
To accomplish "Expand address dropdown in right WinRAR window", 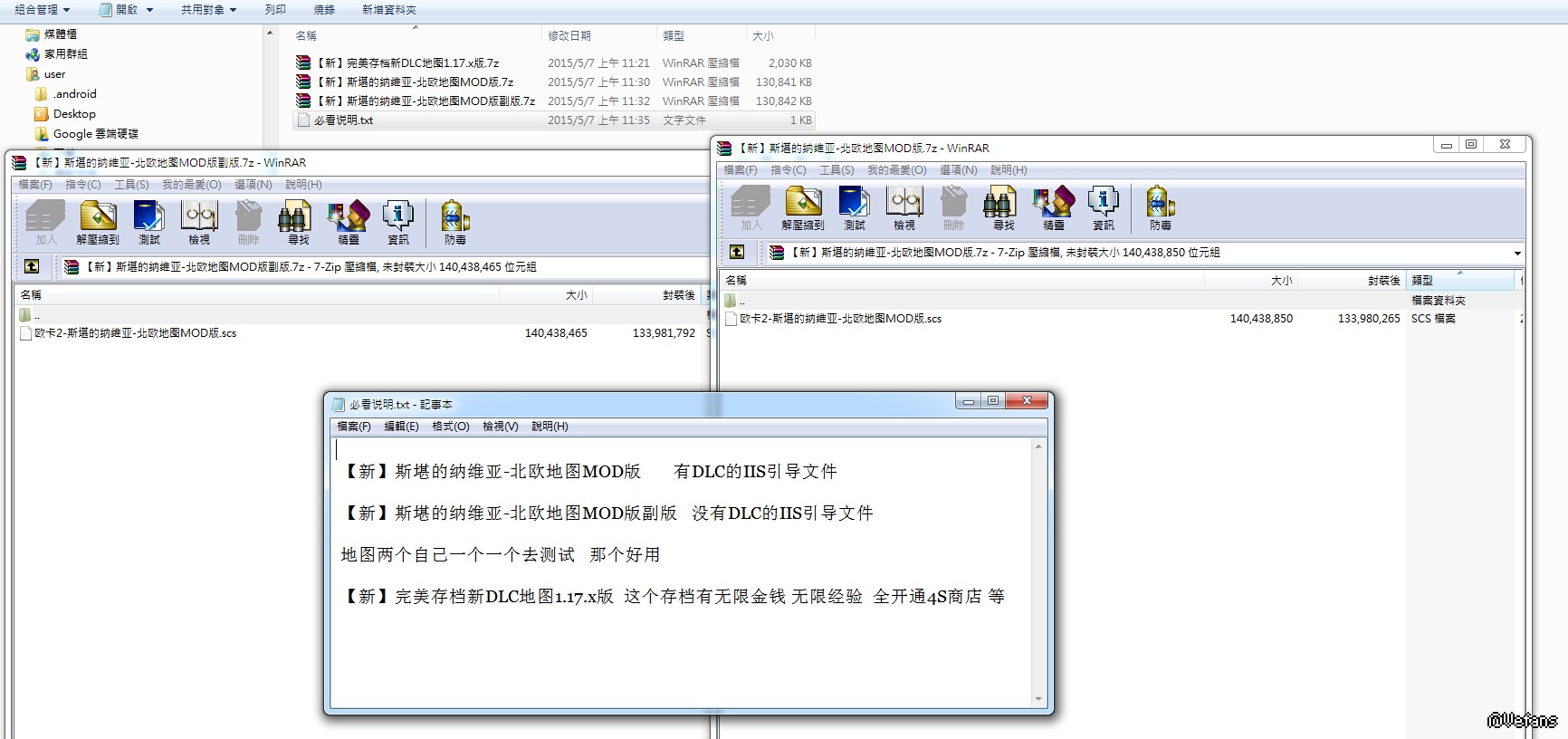I will (1517, 253).
